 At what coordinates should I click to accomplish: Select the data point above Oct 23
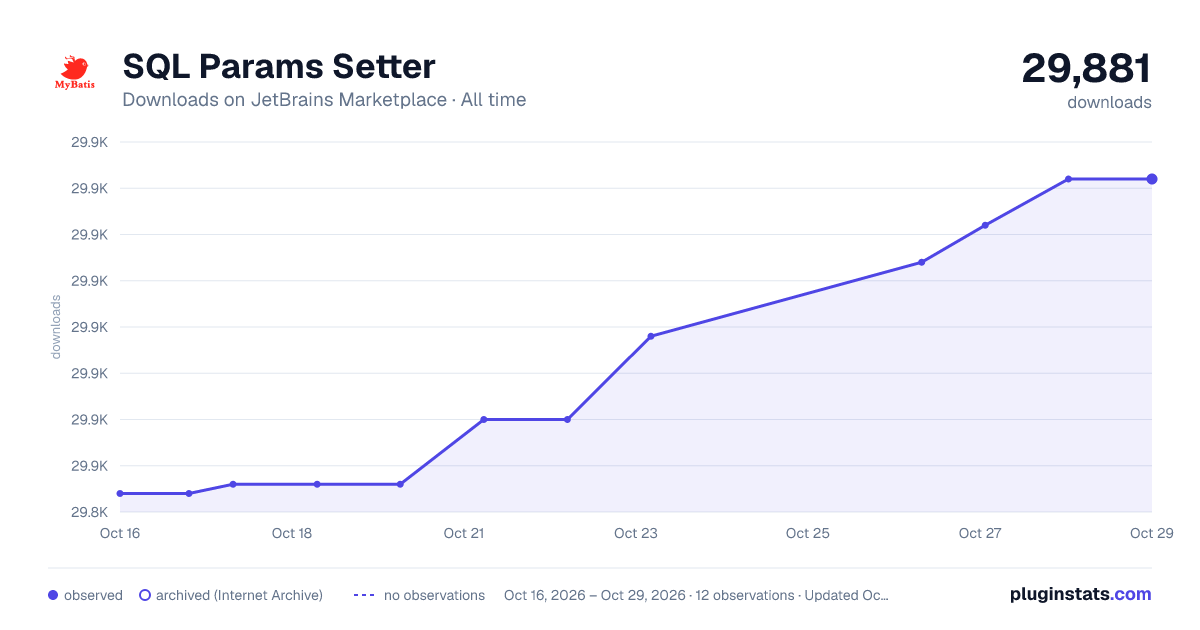tap(651, 336)
